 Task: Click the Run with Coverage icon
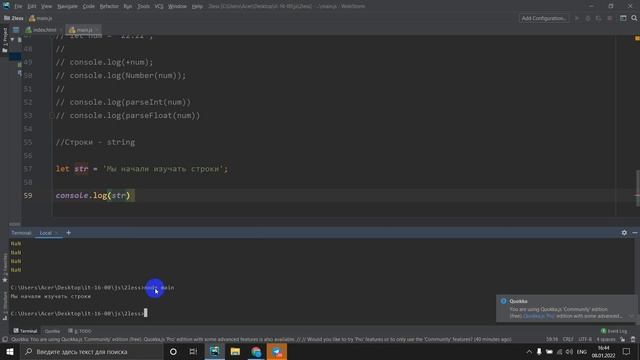coord(598,18)
